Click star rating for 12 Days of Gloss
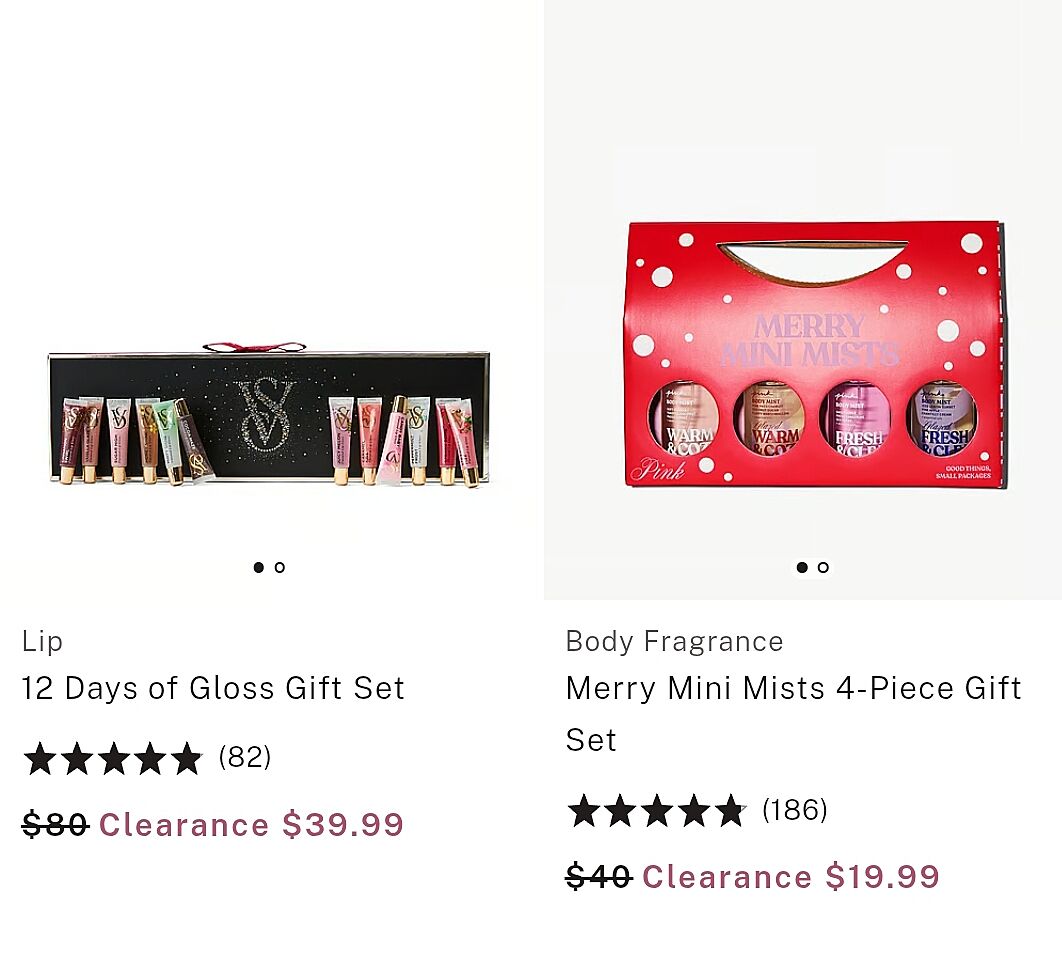The image size is (1062, 967). (x=112, y=758)
